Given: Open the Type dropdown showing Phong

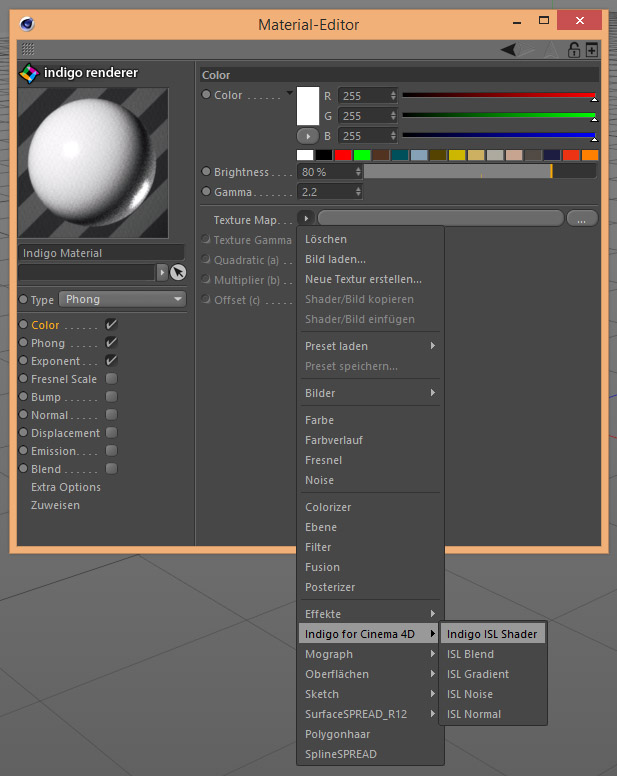Looking at the screenshot, I should tap(123, 299).
